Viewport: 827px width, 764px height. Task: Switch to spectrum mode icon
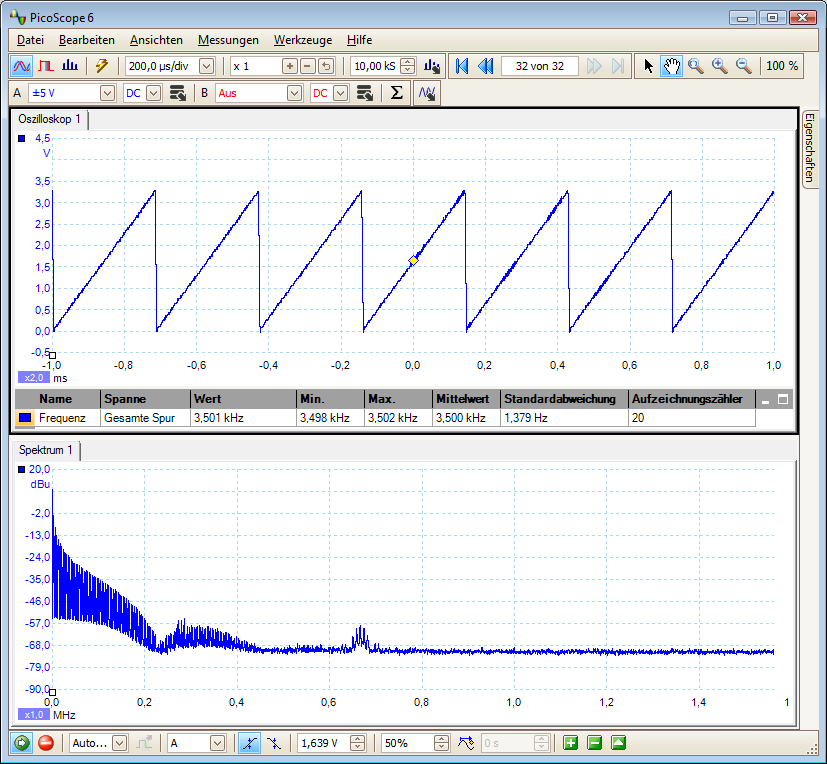point(69,66)
